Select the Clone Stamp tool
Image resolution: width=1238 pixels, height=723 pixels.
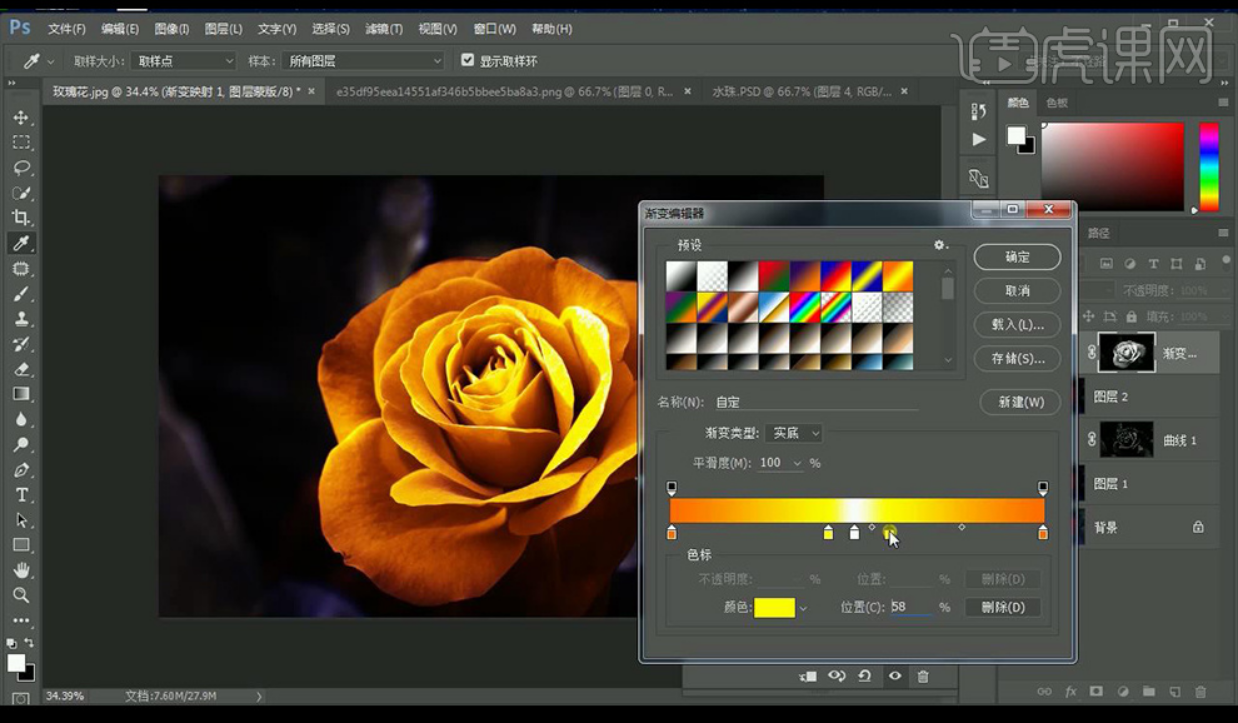(21, 319)
